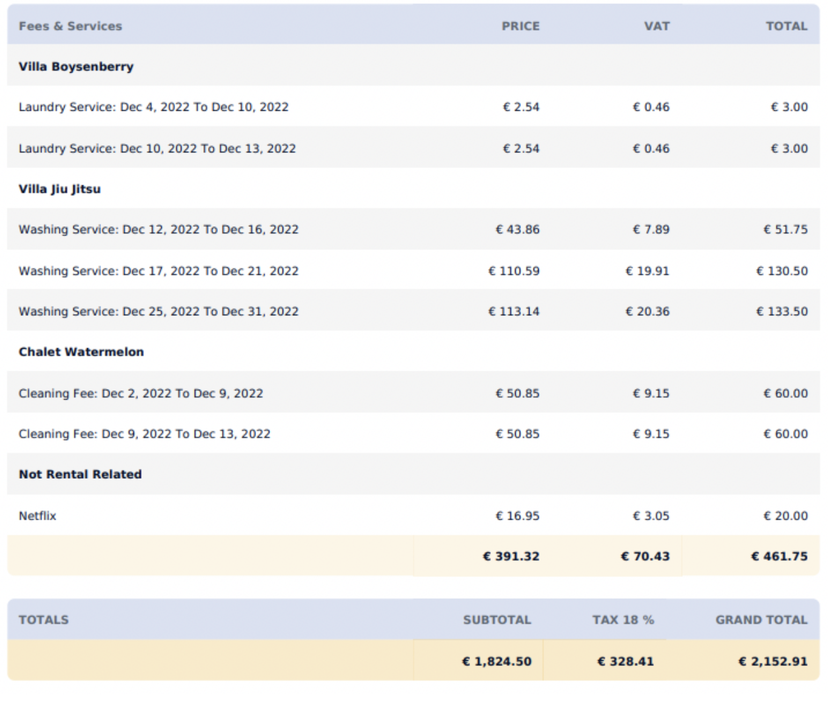Click the € 2,152.91 grand total

768,661
